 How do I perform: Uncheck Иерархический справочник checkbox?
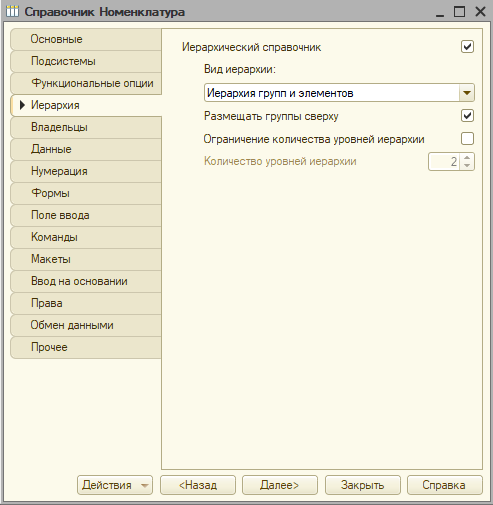click(467, 47)
